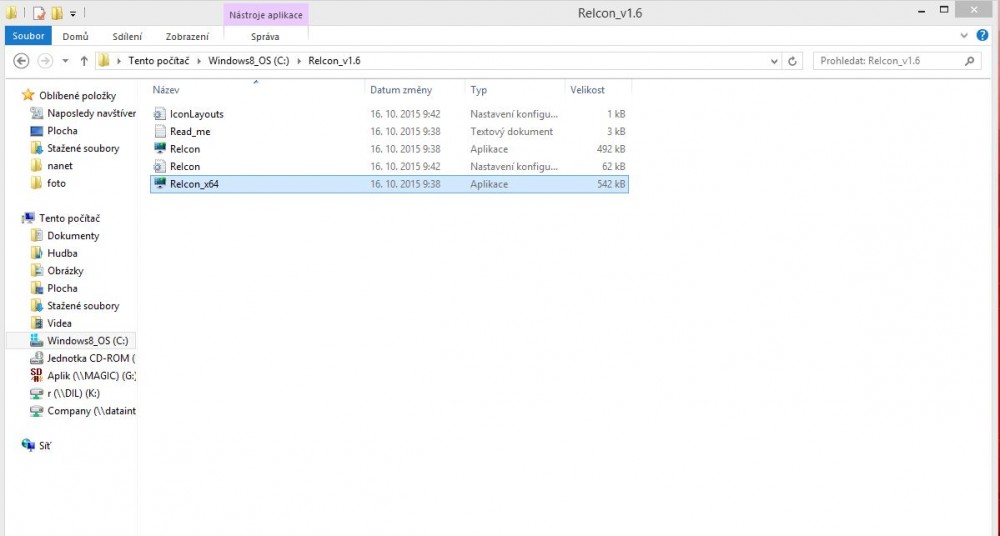Click the magnifier icon in search box
This screenshot has width=1000, height=536.
969,61
